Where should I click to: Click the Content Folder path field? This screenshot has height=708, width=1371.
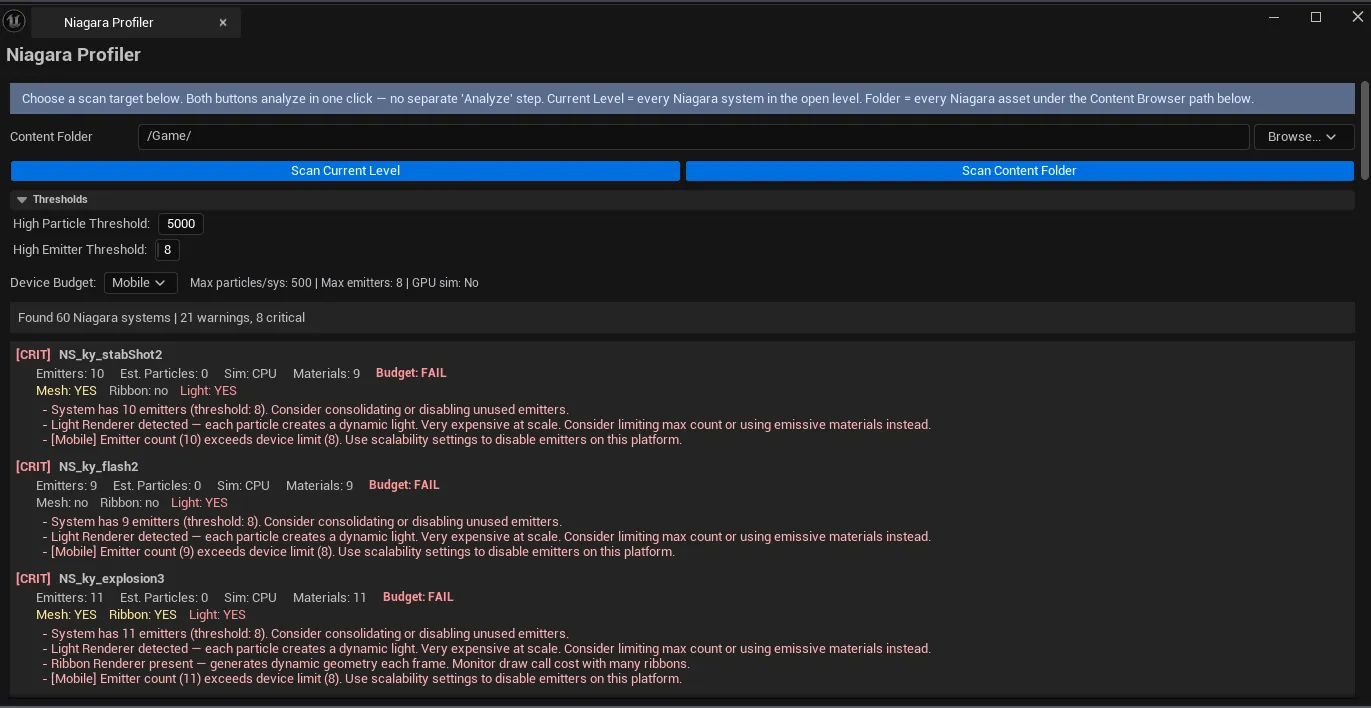tap(693, 136)
